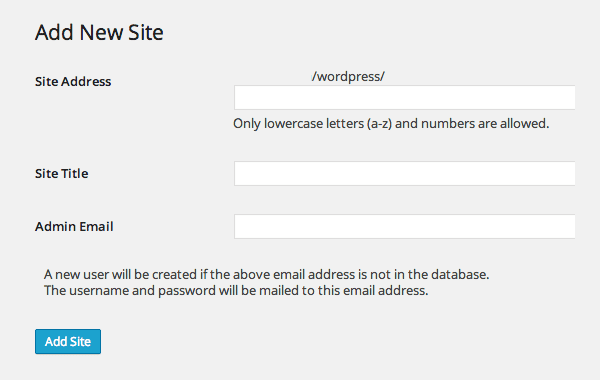Click the Add New Site heading
The height and width of the screenshot is (380, 600).
click(x=99, y=33)
